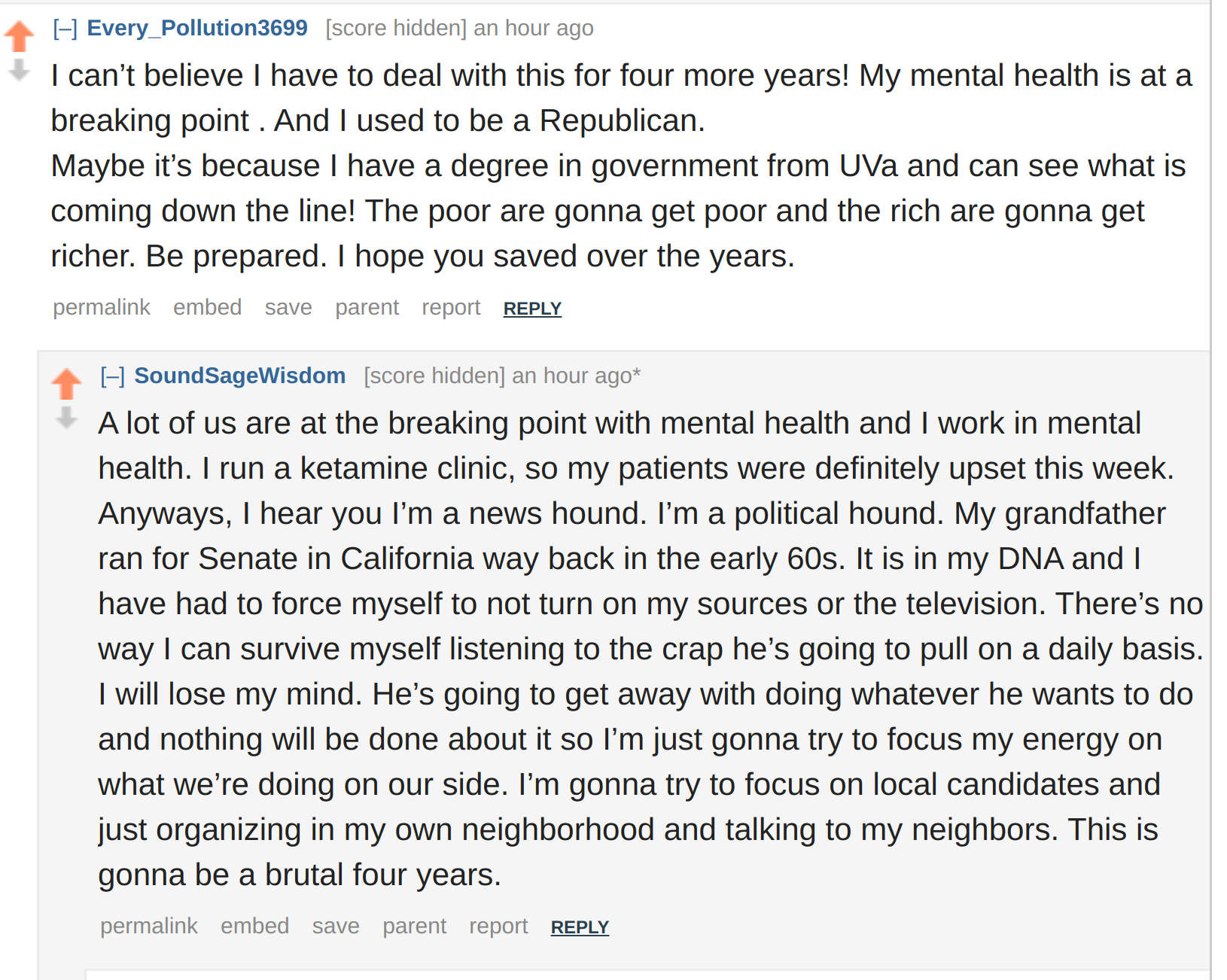
Task: Open permalink of Every_Pollution3699's comment
Action: [x=102, y=307]
